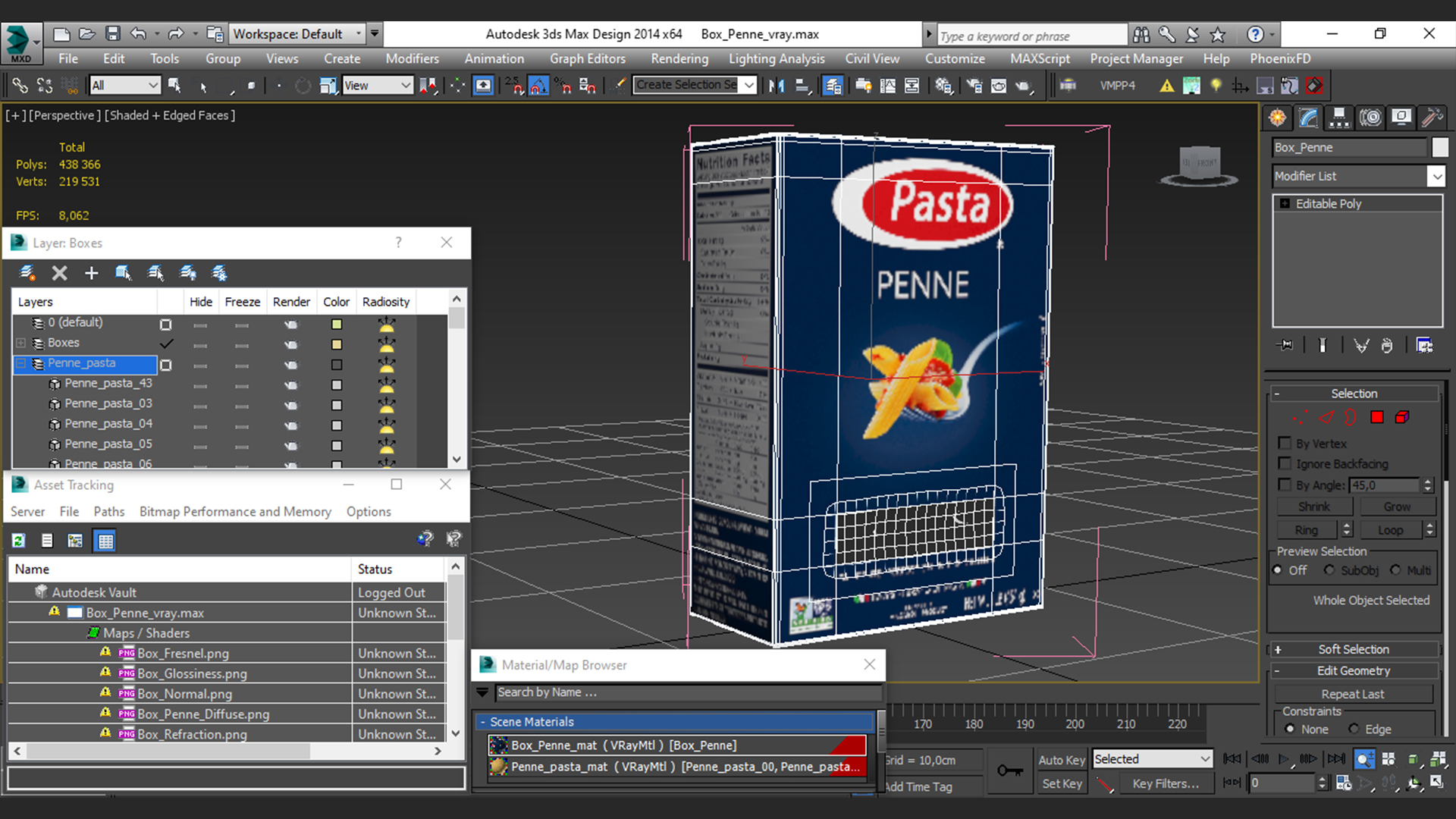Click the Create New Layer plus icon

[x=91, y=273]
